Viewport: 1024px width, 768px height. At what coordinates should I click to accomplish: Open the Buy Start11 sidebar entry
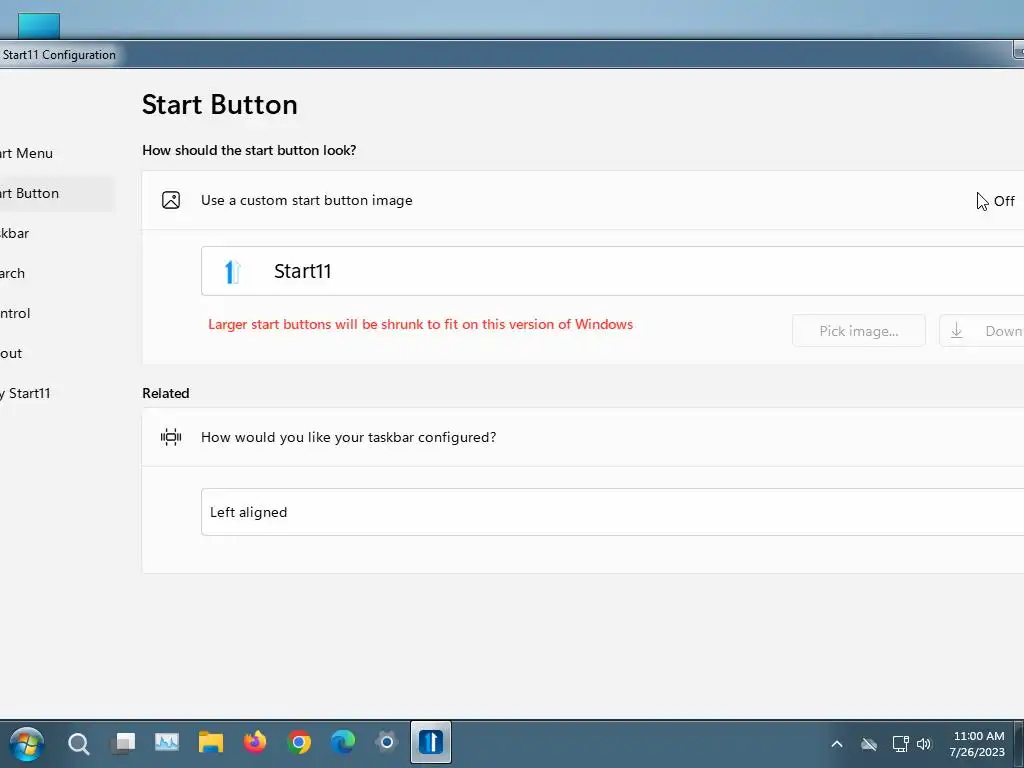25,393
